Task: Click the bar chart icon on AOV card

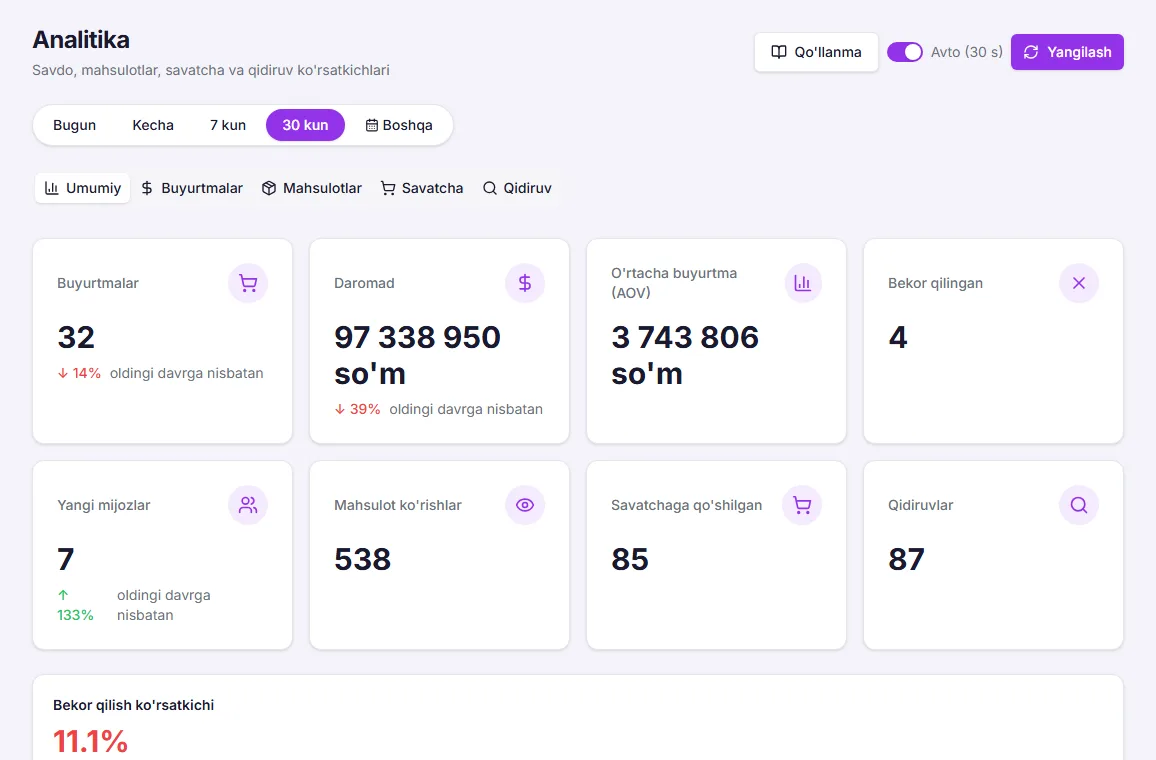Action: [x=802, y=283]
